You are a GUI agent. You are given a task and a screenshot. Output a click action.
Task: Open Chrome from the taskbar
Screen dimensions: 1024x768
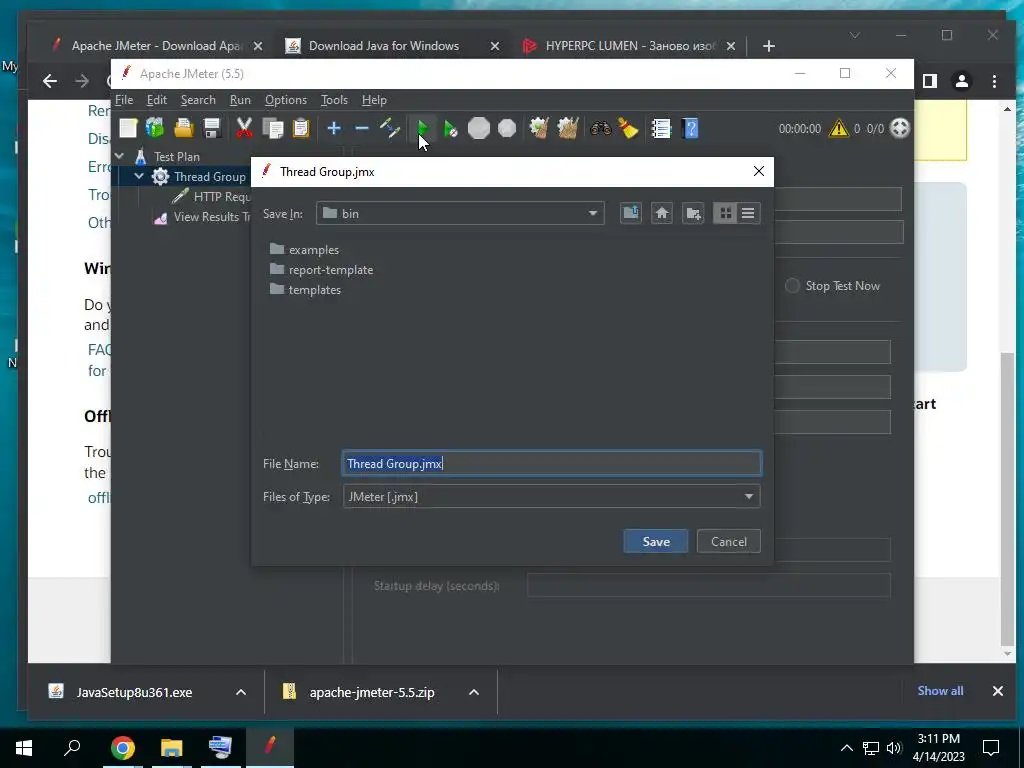123,747
